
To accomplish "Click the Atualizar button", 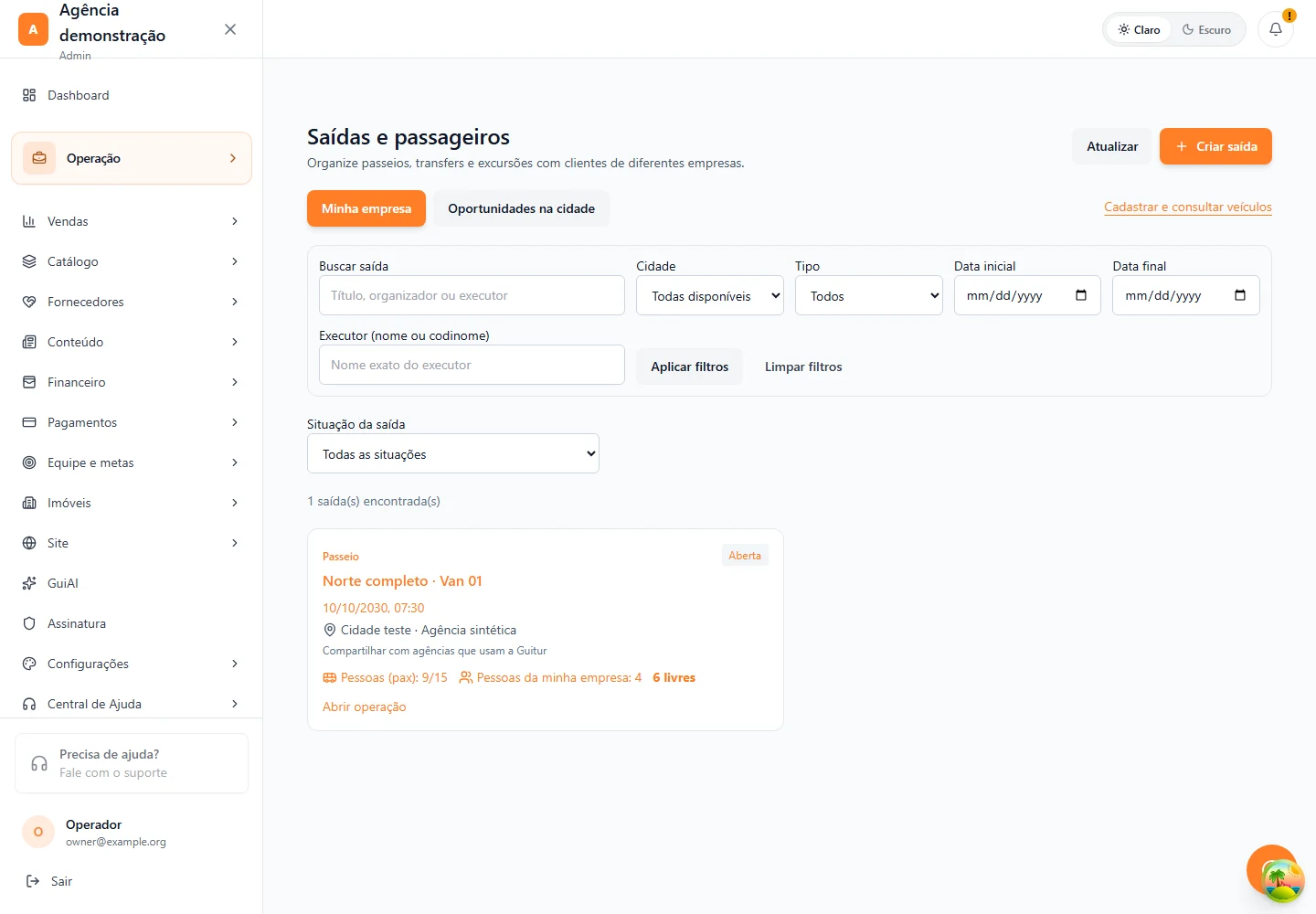I will point(1112,146).
